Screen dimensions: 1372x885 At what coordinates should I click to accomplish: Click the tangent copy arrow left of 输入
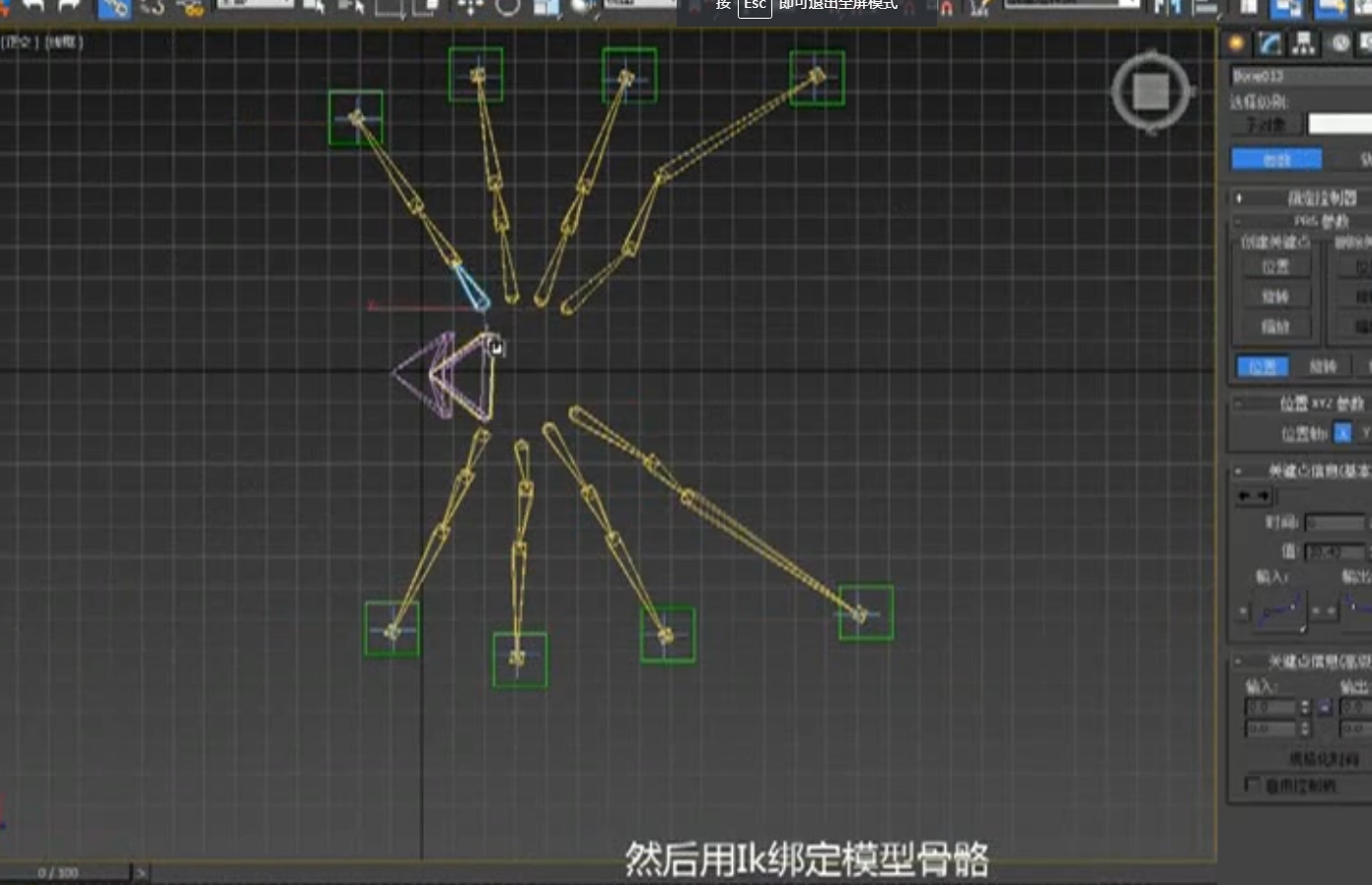point(1243,612)
